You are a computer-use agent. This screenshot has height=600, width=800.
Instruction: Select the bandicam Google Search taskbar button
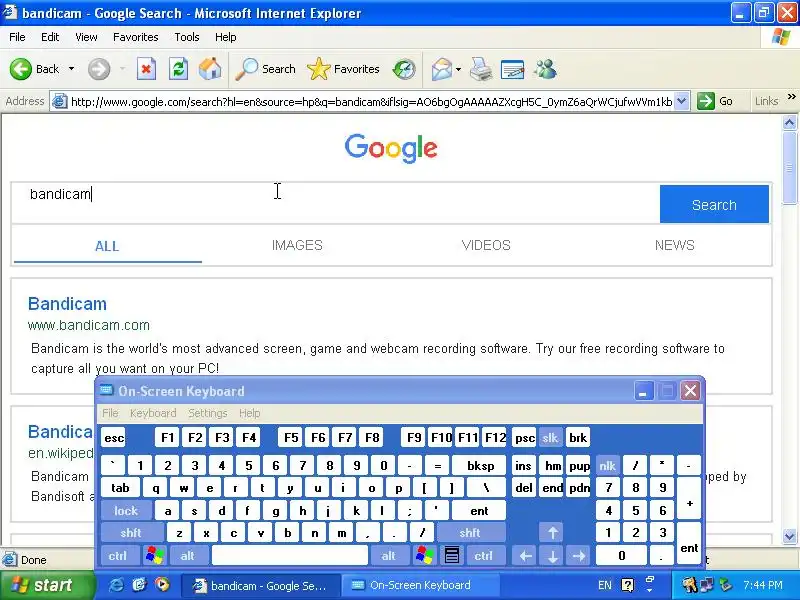260,585
